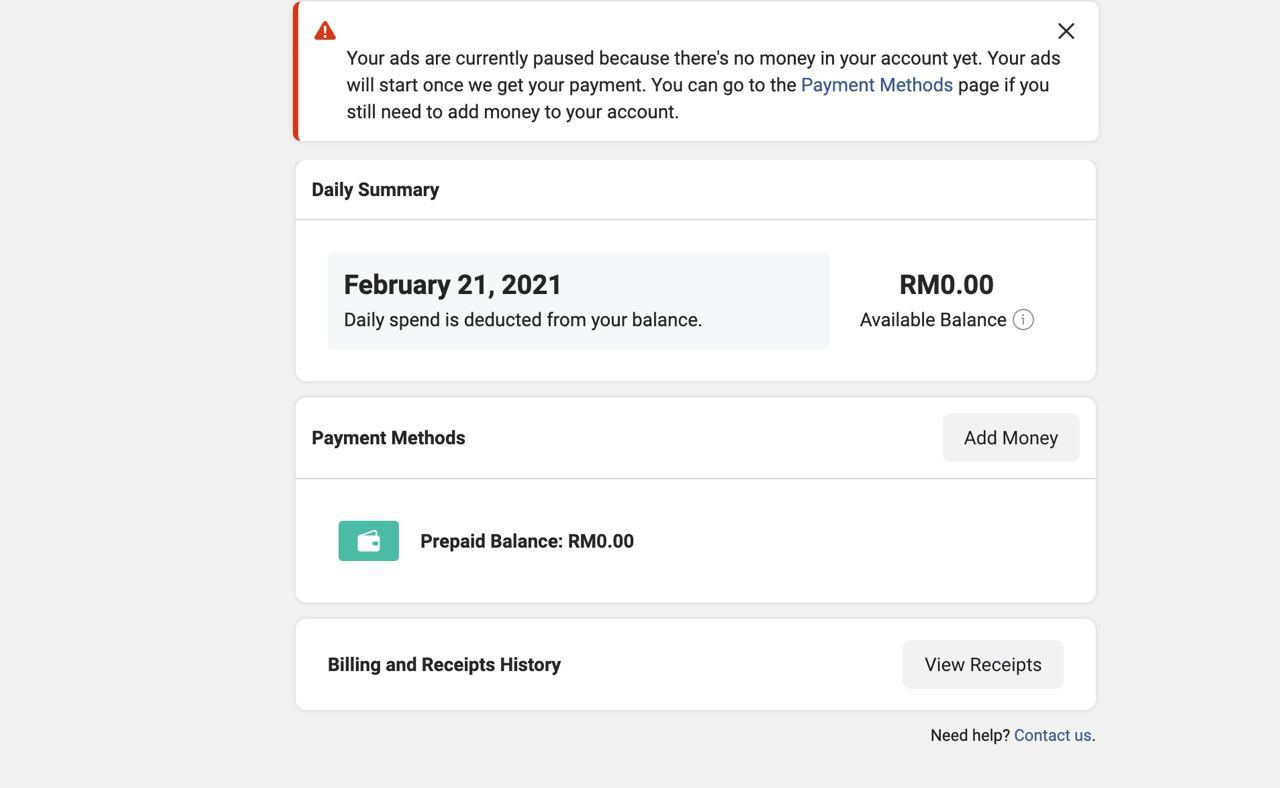
Task: Click the Daily Summary section header
Action: [x=375, y=190]
